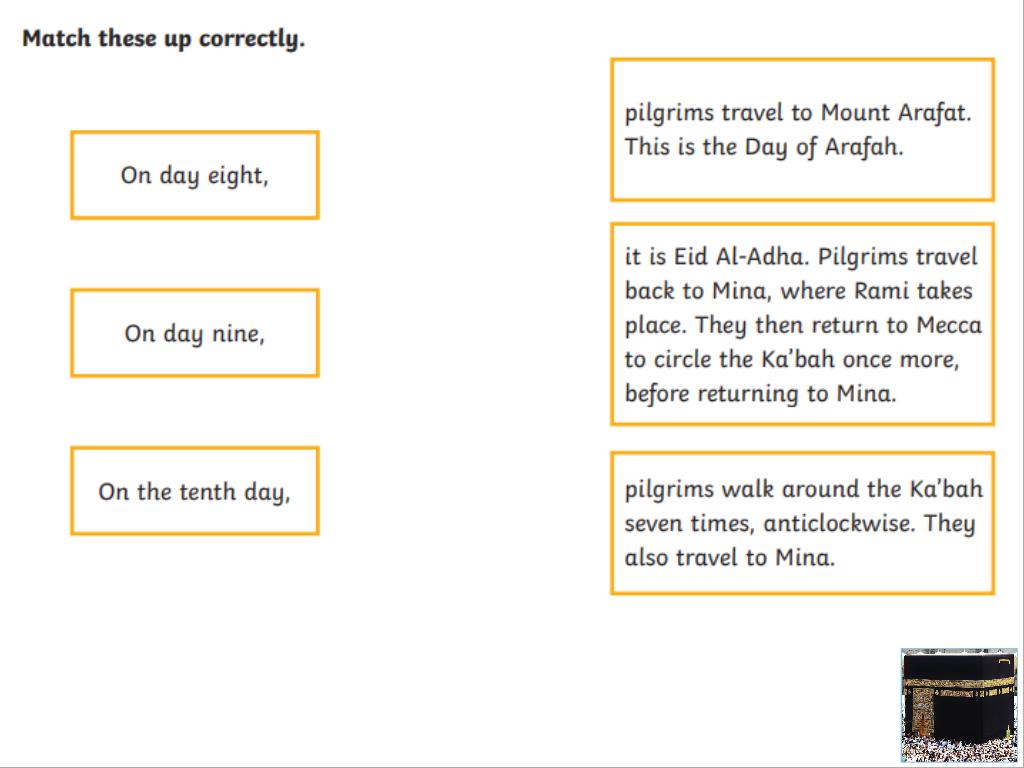
Task: Click the Ka'bah photo thumbnail
Action: click(958, 705)
